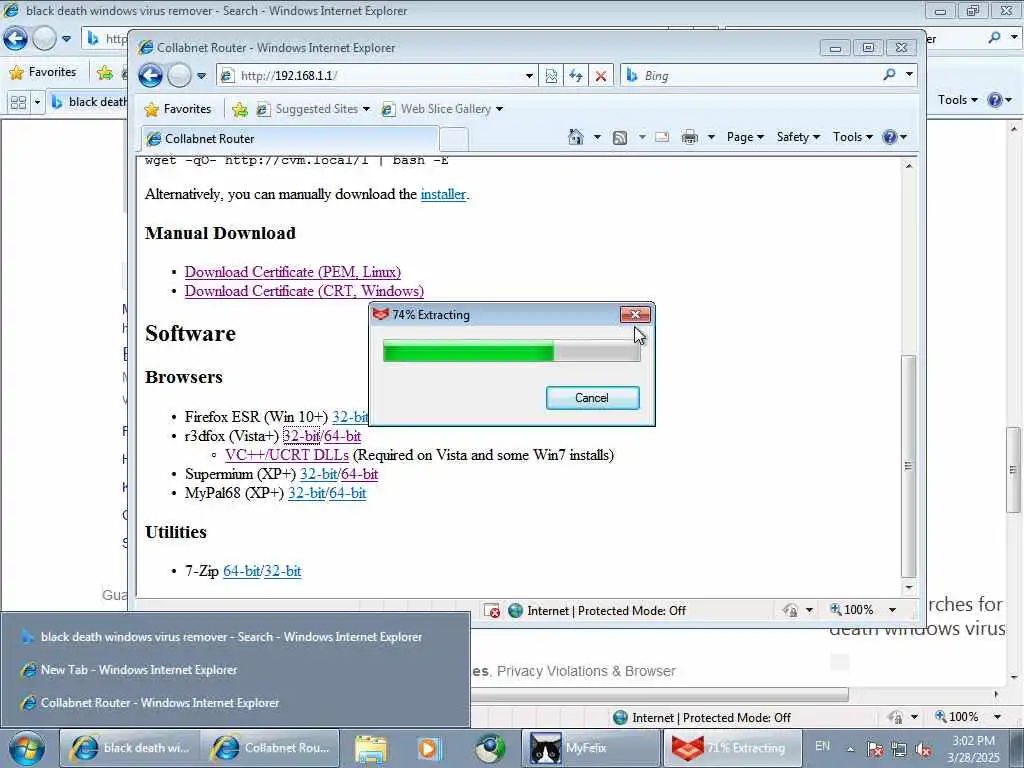Open the Help question mark icon in Collabnet window
This screenshot has width=1024, height=768.
point(889,137)
